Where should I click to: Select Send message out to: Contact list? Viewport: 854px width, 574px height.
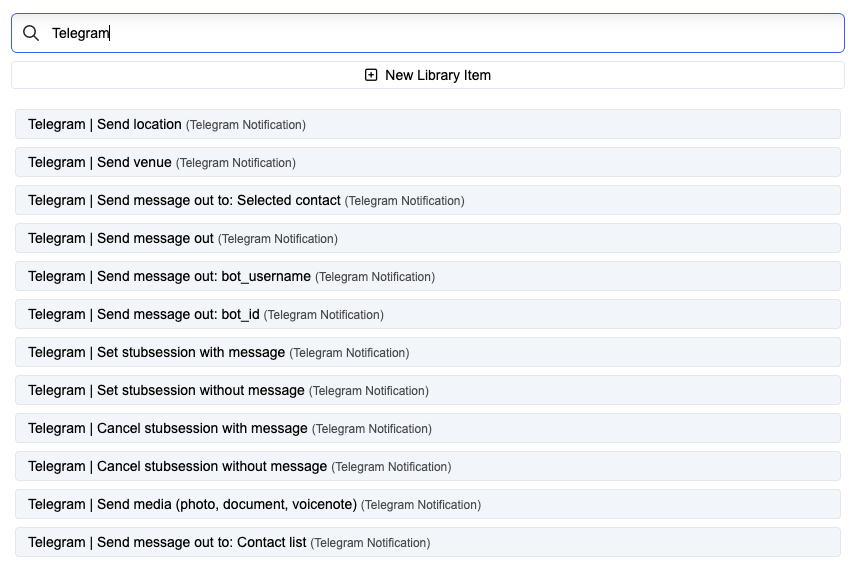click(x=428, y=542)
